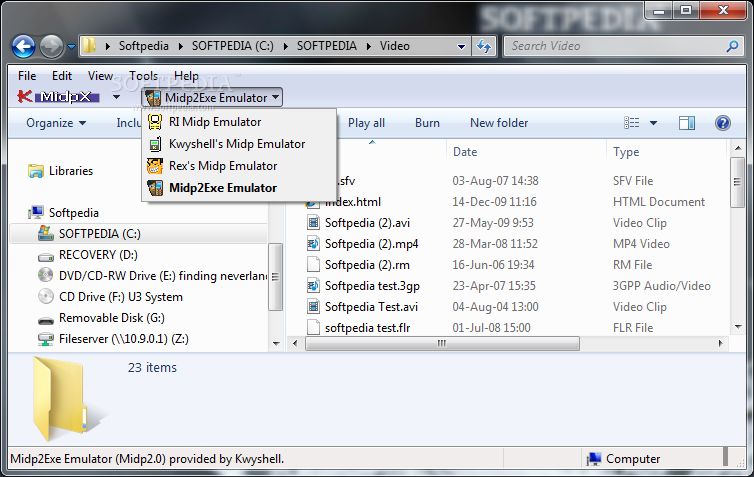Open the Help menu
The image size is (754, 477).
(186, 76)
